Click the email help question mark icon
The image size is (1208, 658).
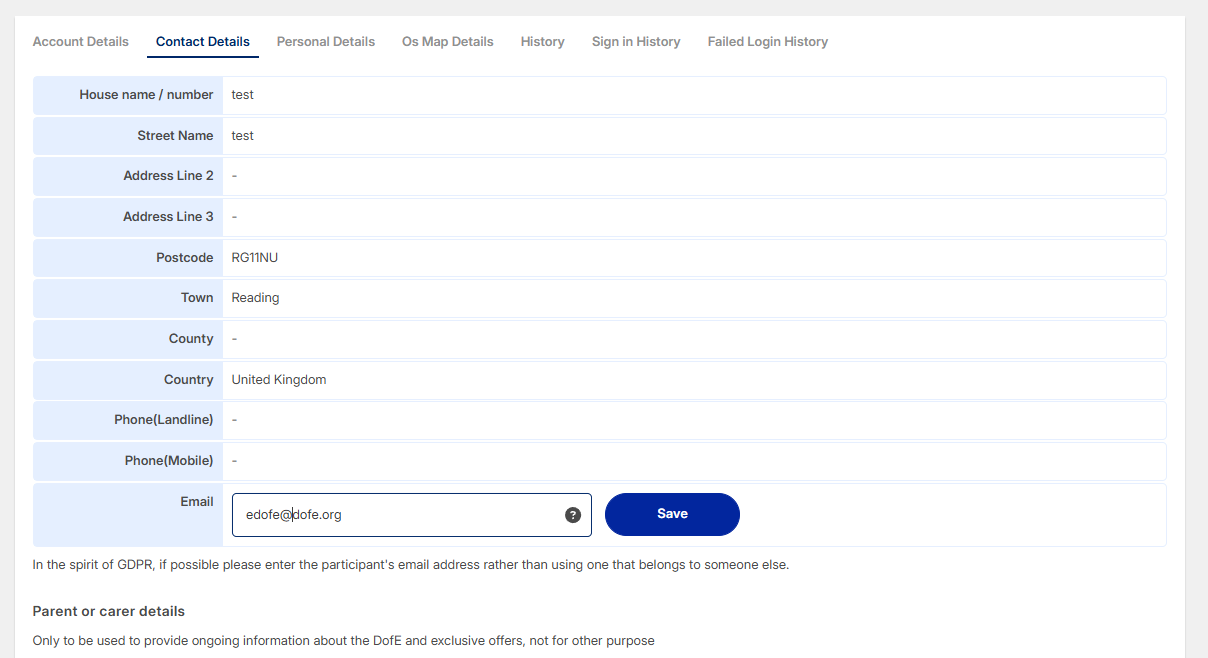tap(573, 515)
